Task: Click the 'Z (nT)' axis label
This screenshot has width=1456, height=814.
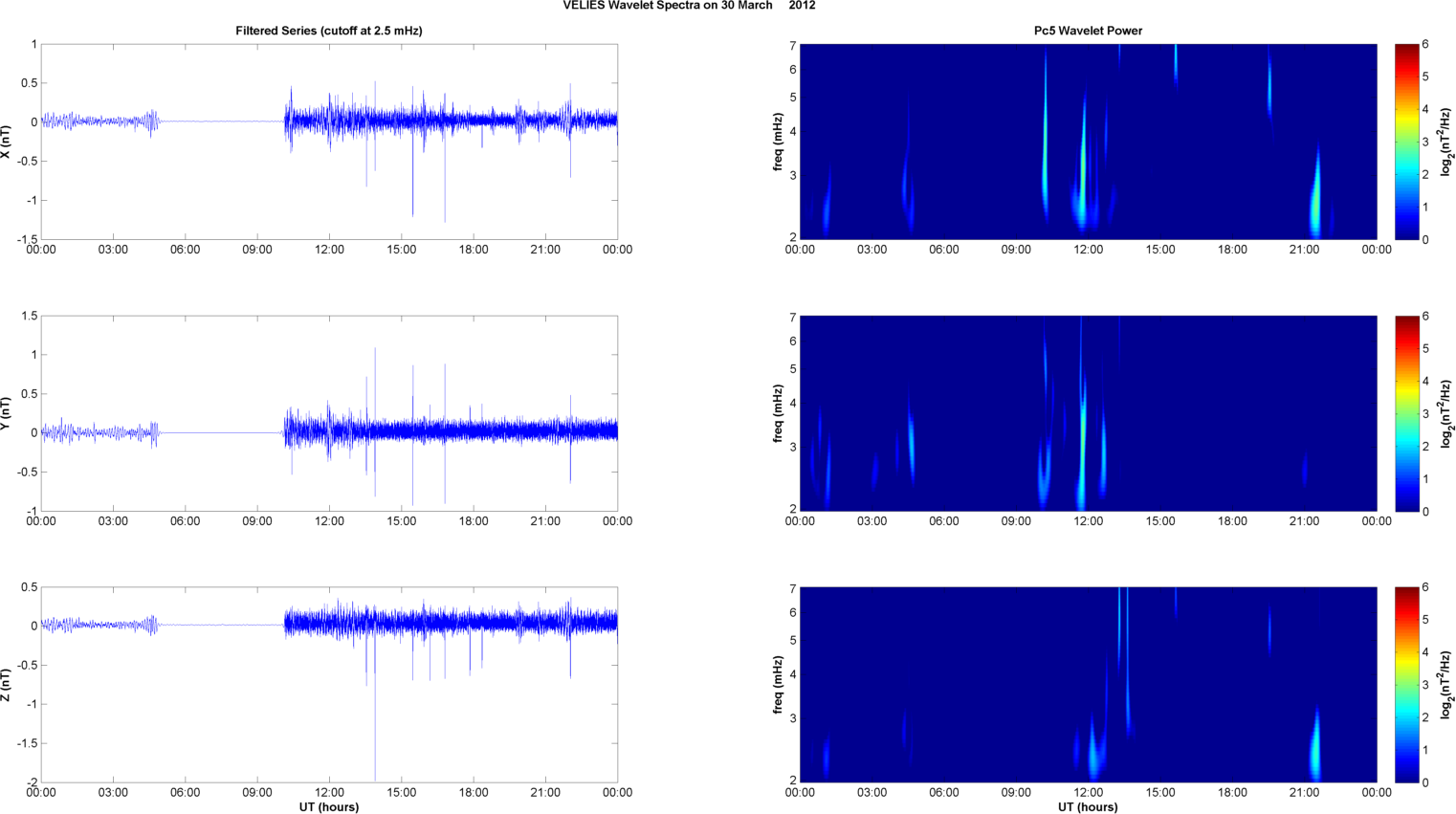Action: (x=7, y=685)
